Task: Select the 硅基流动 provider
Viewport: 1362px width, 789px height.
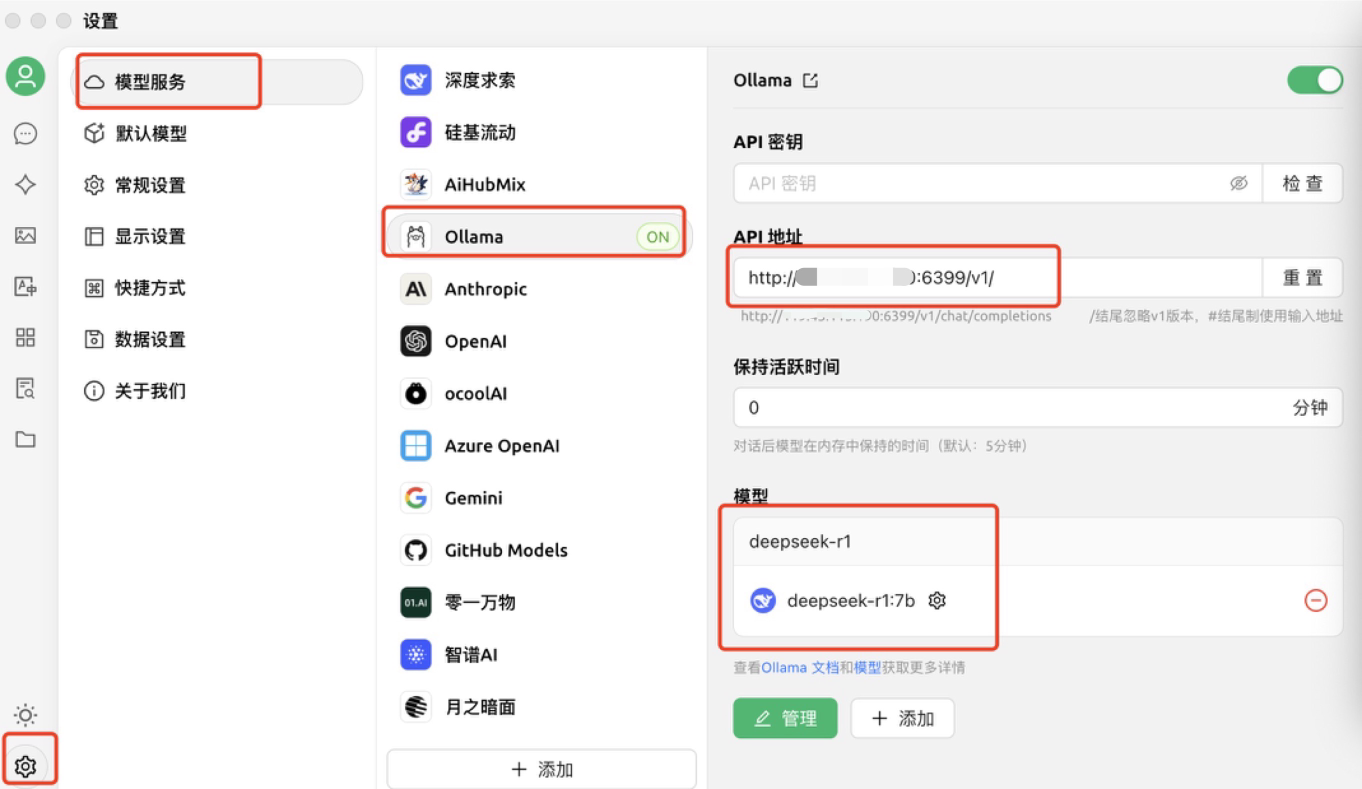Action: tap(541, 132)
